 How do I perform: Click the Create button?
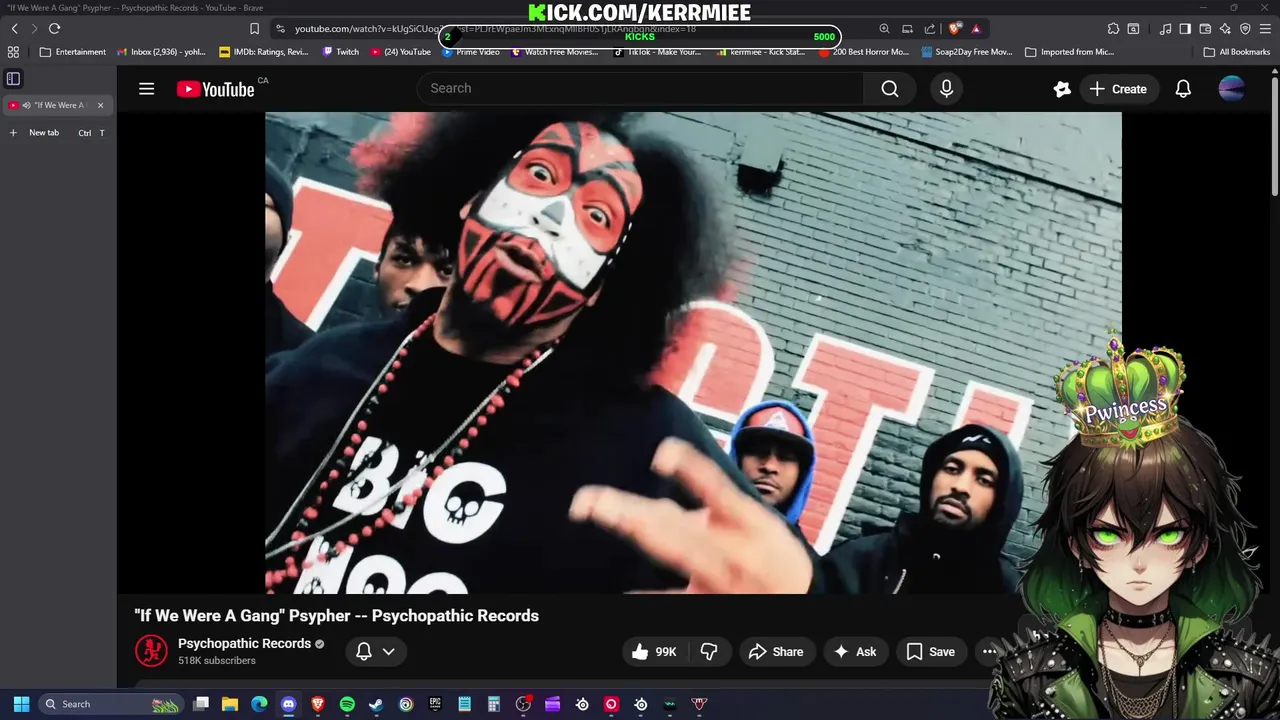click(x=1119, y=89)
